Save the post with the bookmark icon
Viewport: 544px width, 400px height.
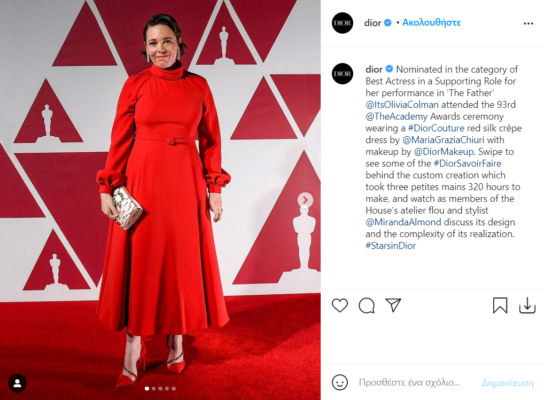click(500, 305)
